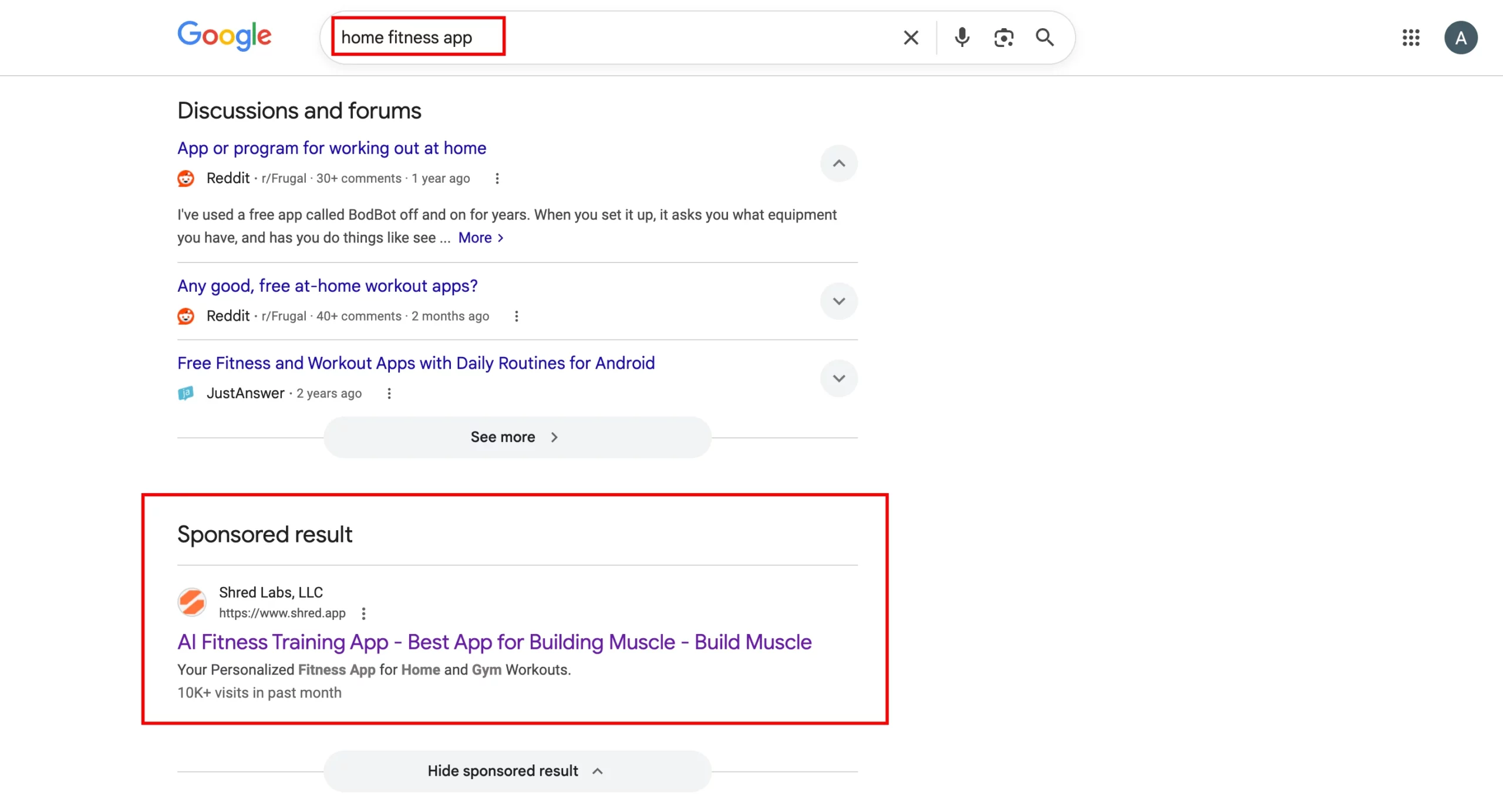This screenshot has height=812, width=1503.
Task: Click the BodBot snippet text
Action: [x=507, y=226]
